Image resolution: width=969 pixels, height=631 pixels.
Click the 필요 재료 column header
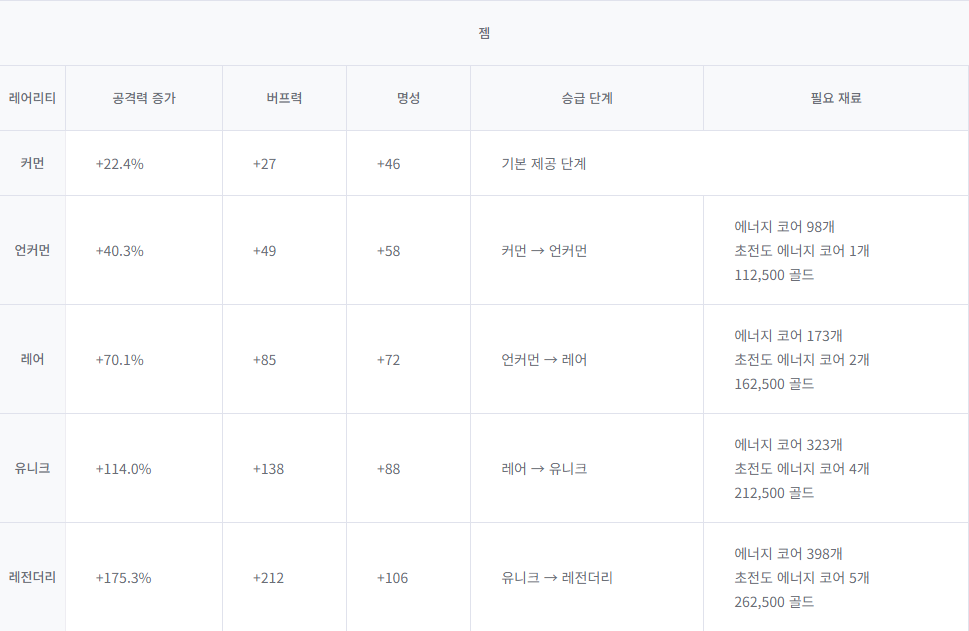836,98
